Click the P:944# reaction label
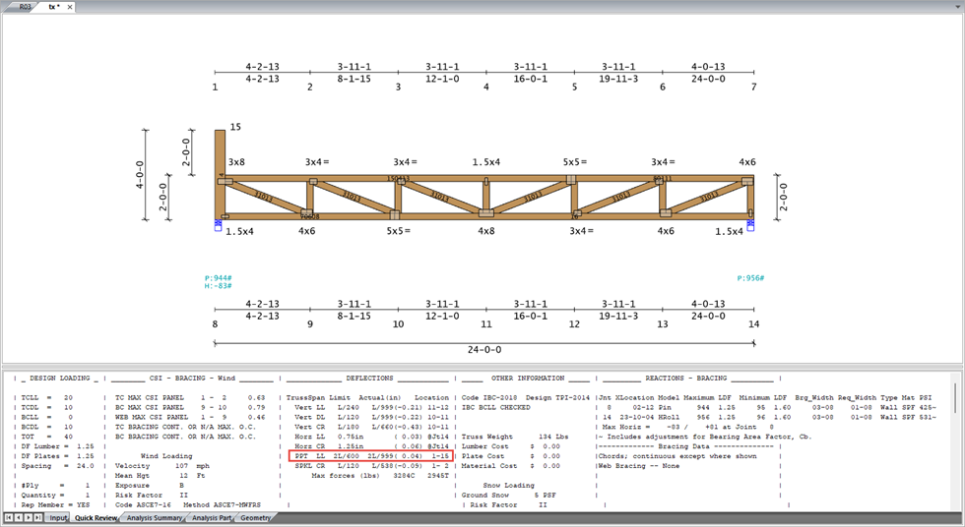This screenshot has width=965, height=527. (218, 278)
